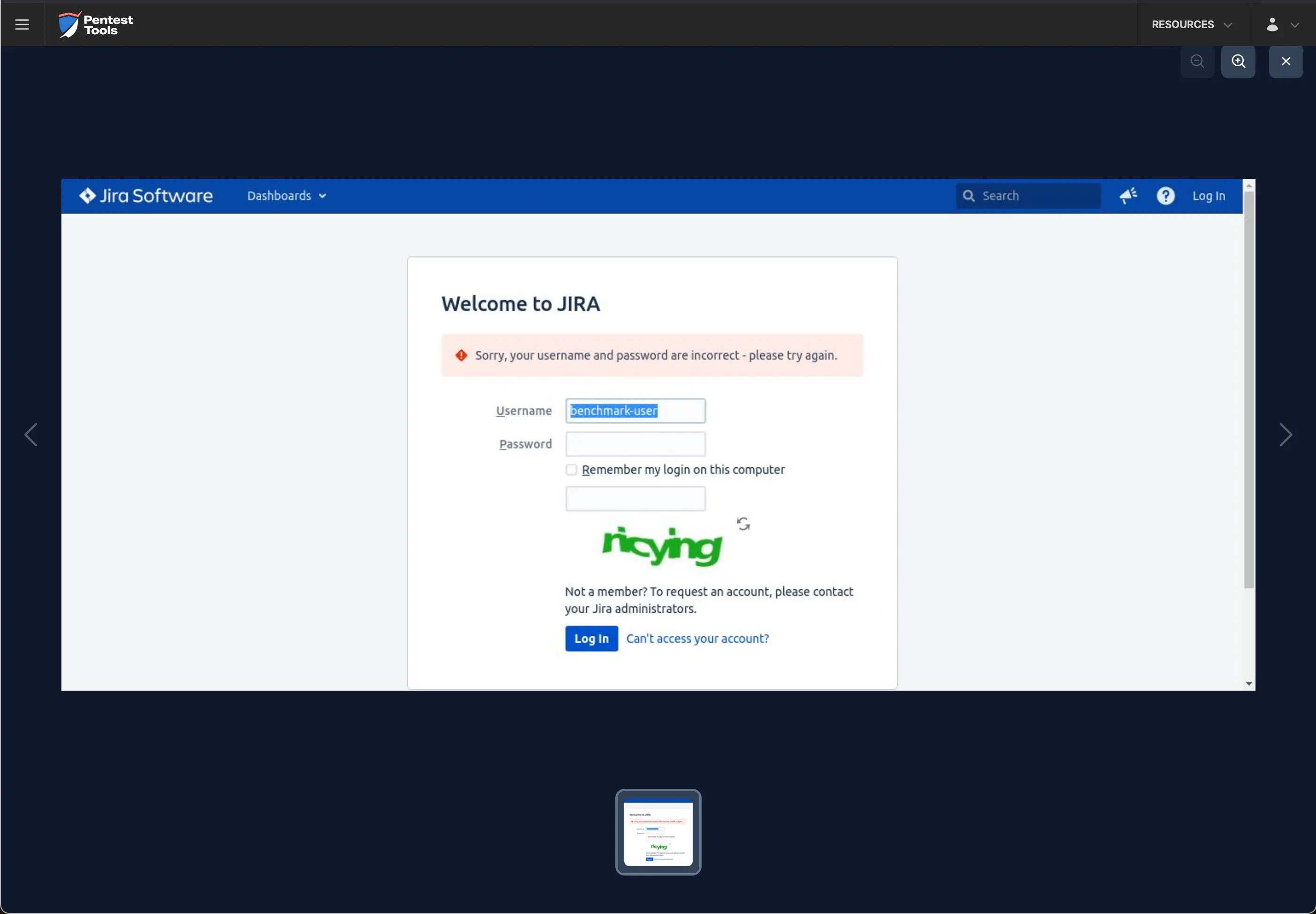Click the Username label
The width and height of the screenshot is (1316, 914).
coord(524,411)
